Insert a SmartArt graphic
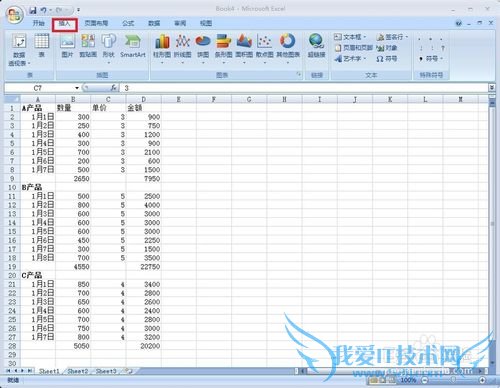Viewport: 500px width, 388px height. click(x=133, y=46)
